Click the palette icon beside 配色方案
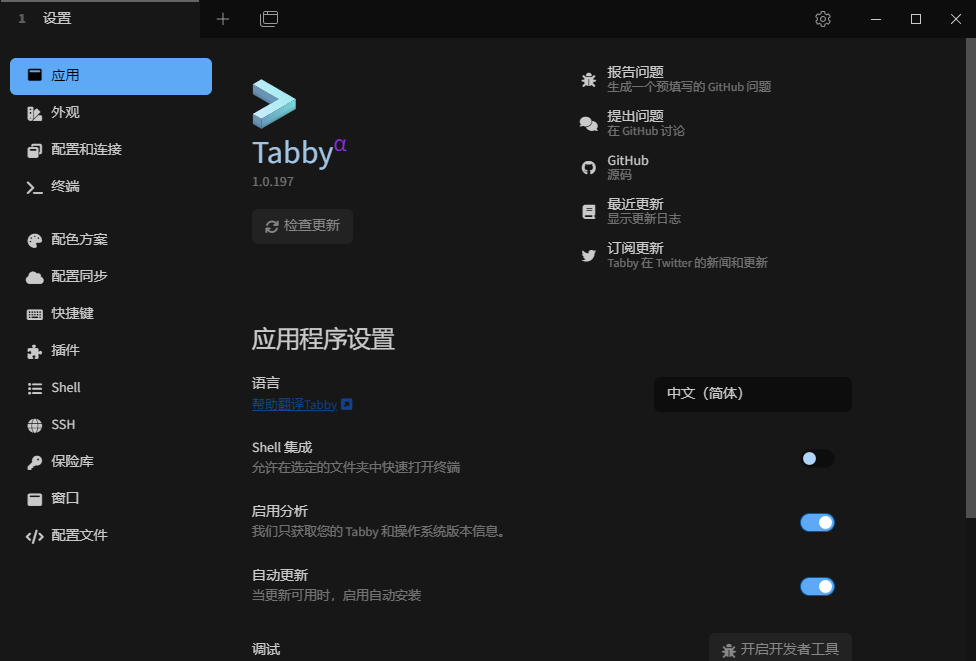The image size is (976, 661). coord(35,240)
